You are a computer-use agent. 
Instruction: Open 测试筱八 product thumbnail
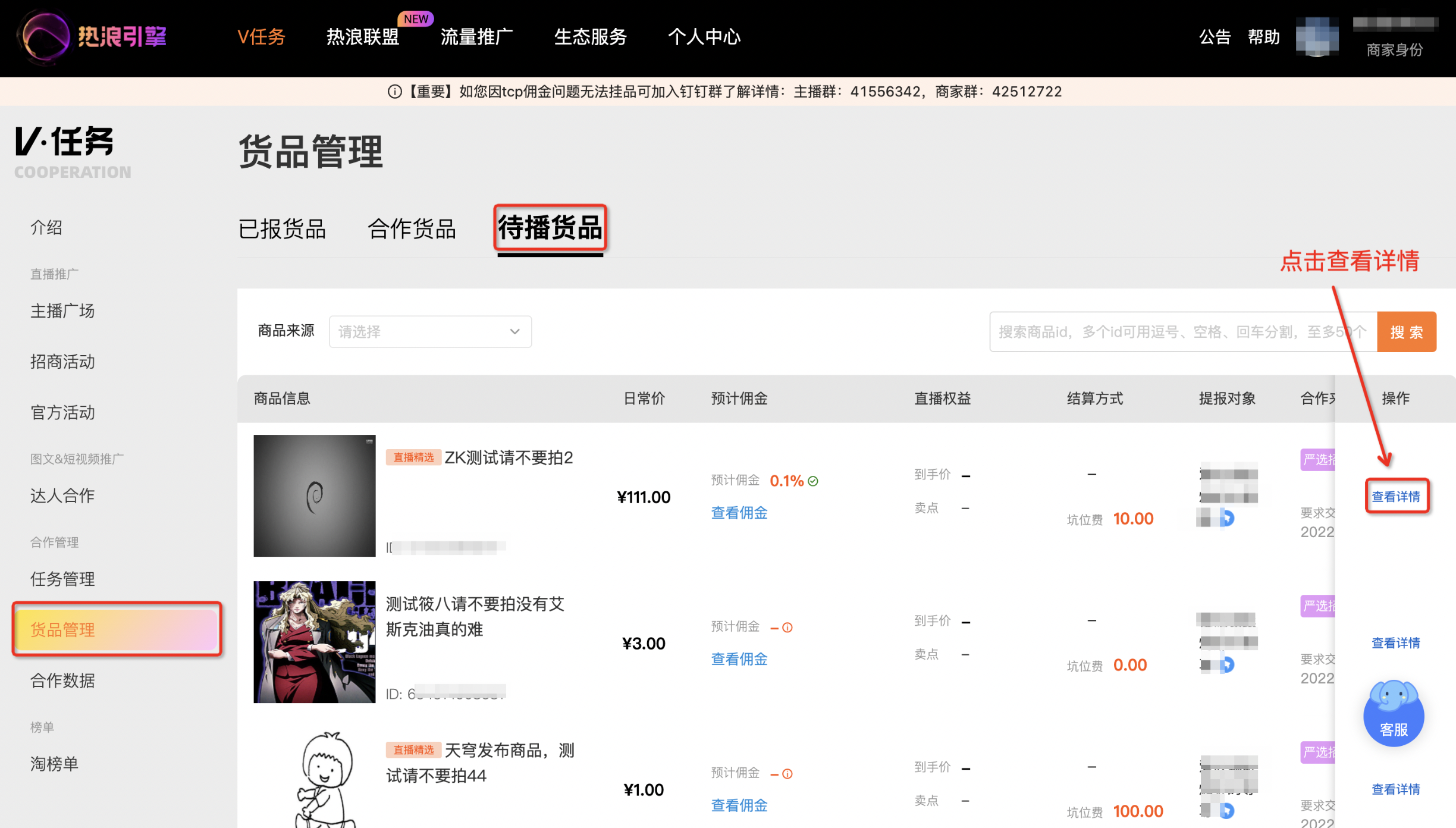[x=315, y=642]
